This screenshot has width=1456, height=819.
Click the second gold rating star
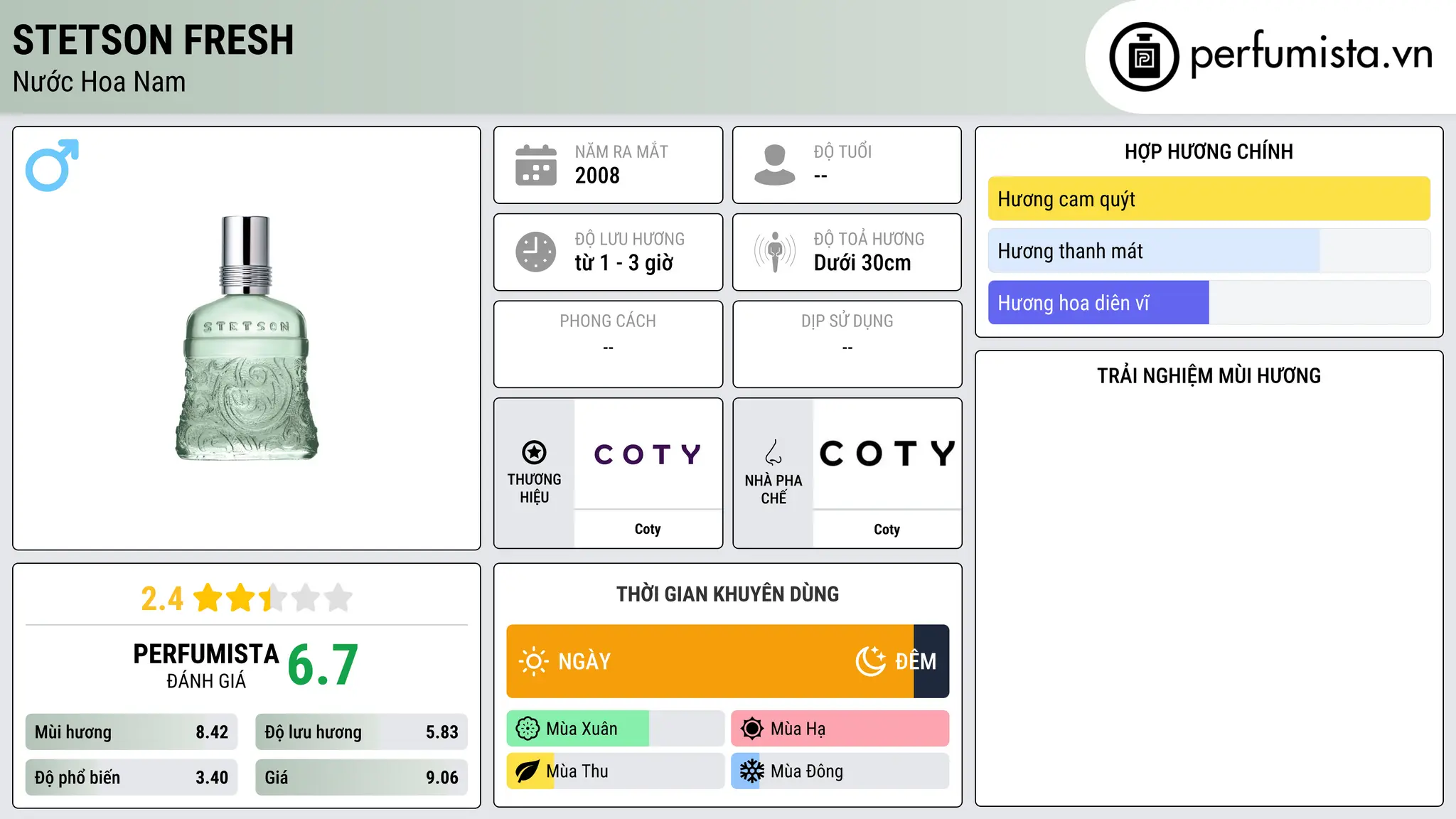tap(241, 598)
